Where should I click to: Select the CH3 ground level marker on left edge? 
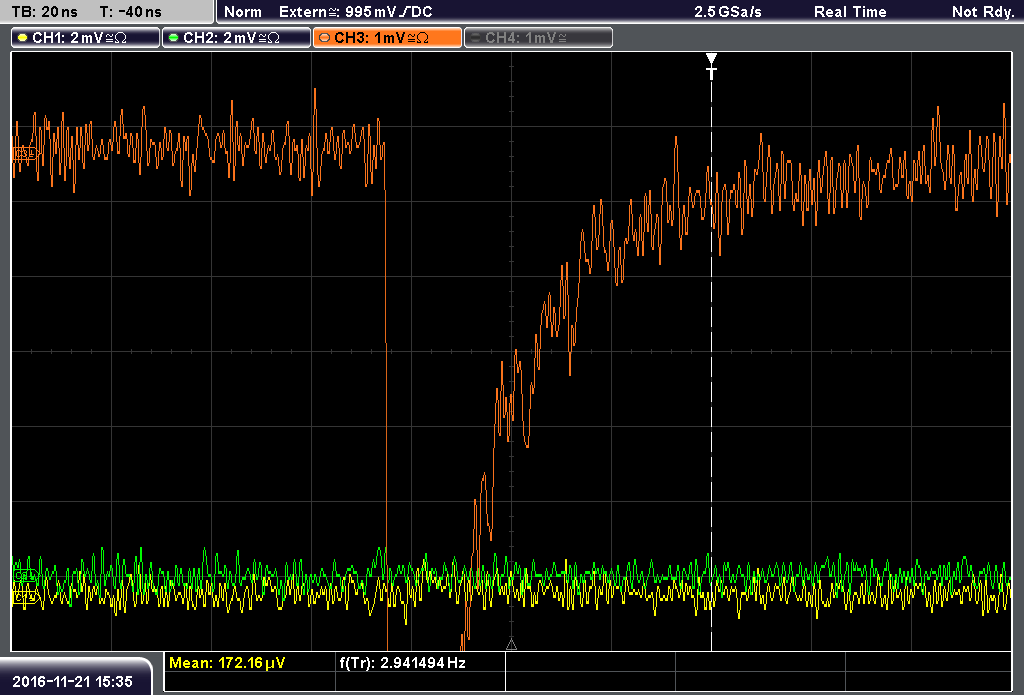pyautogui.click(x=26, y=154)
